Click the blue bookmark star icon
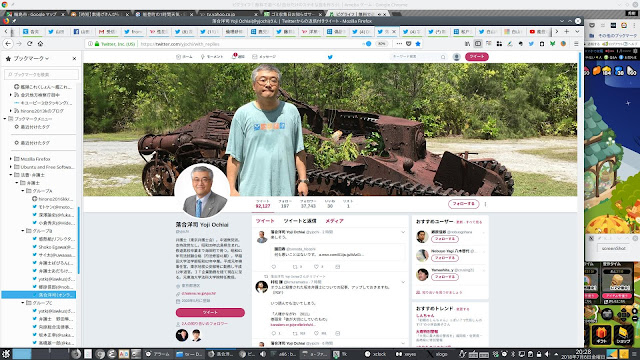The height and width of the screenshot is (360, 640). (x=418, y=44)
